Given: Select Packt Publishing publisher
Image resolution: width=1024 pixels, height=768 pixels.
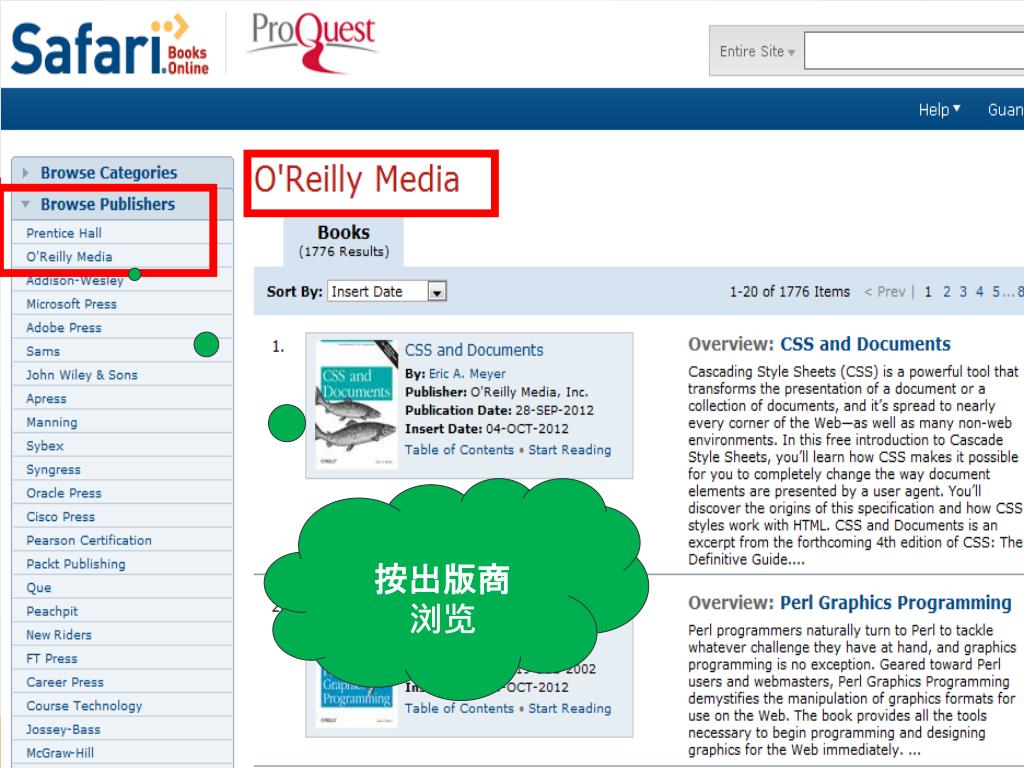Looking at the screenshot, I should pyautogui.click(x=76, y=564).
